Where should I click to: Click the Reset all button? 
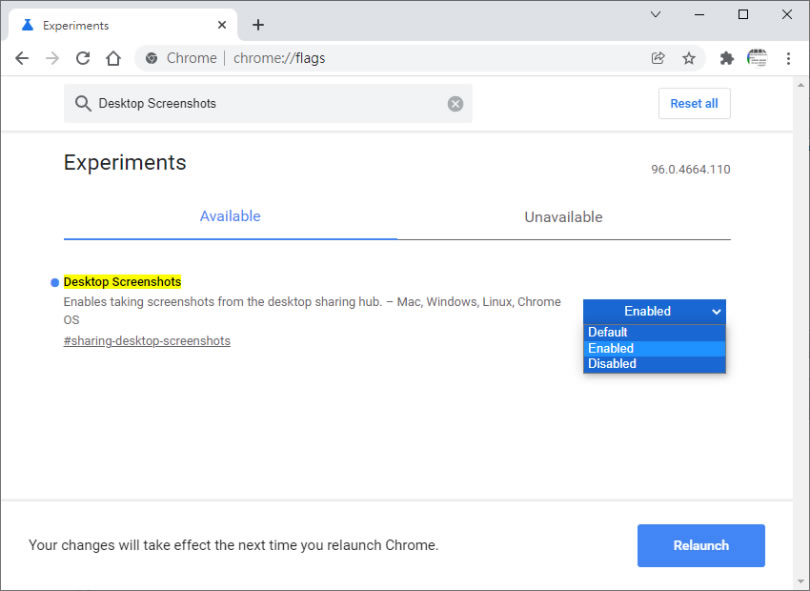click(x=694, y=103)
